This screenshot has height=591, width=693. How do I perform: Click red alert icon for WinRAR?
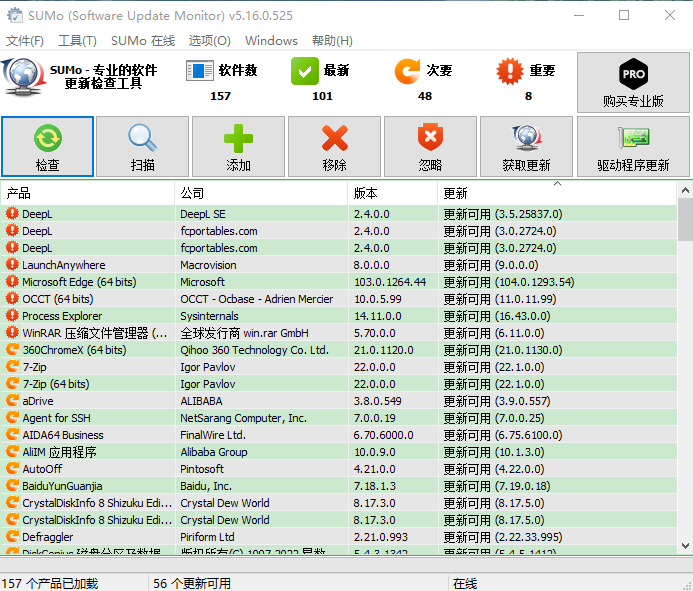click(x=12, y=332)
